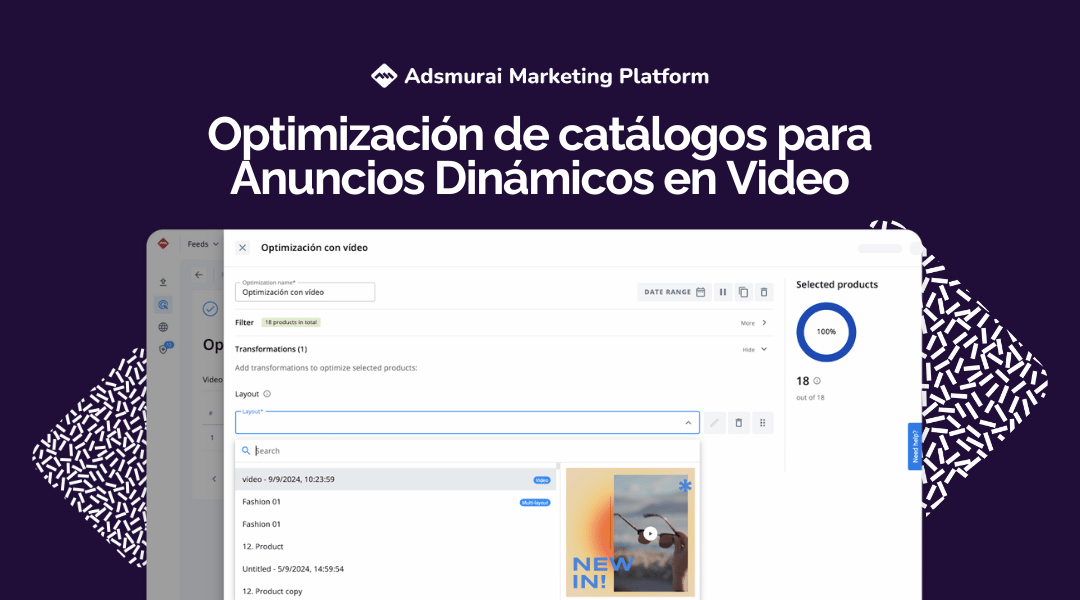Open the DATE RANGE picker
The image size is (1080, 600).
coord(674,292)
